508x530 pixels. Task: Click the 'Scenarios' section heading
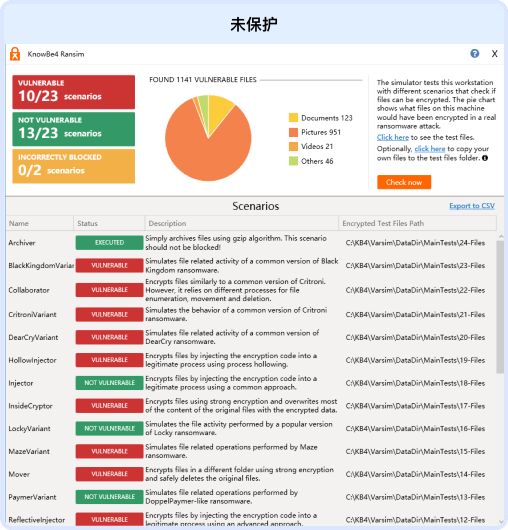coord(256,206)
